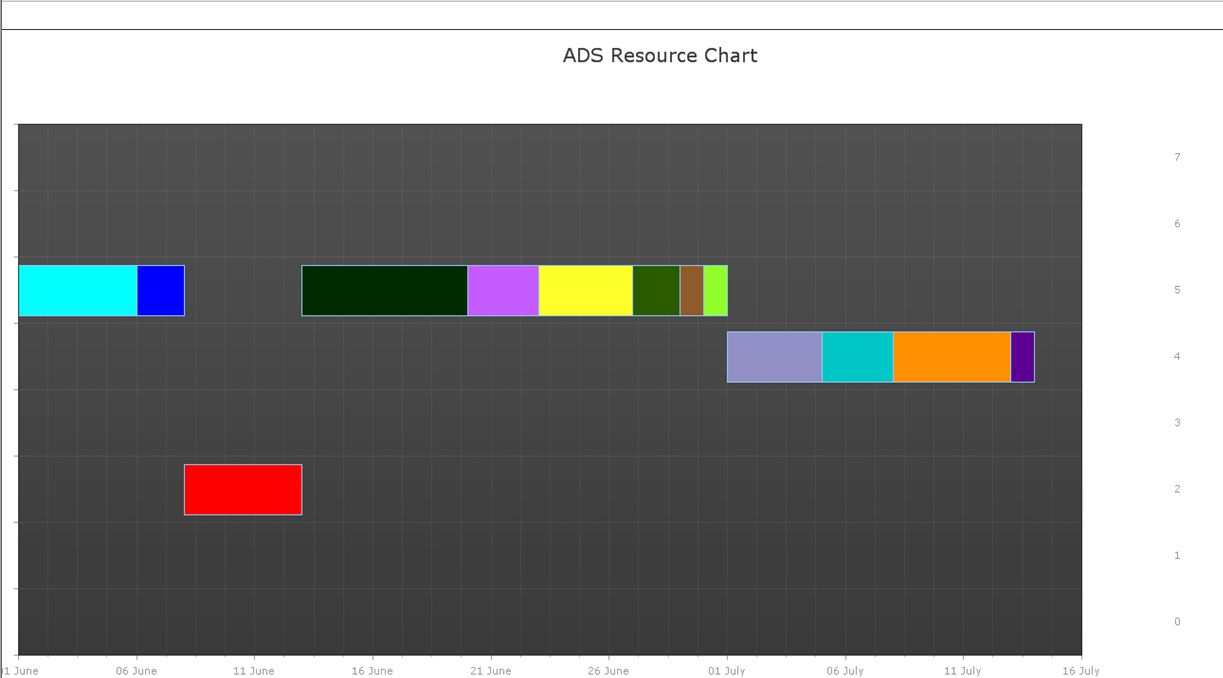Click the ADS Resource Chart title
The height and width of the screenshot is (678, 1223).
[660, 56]
